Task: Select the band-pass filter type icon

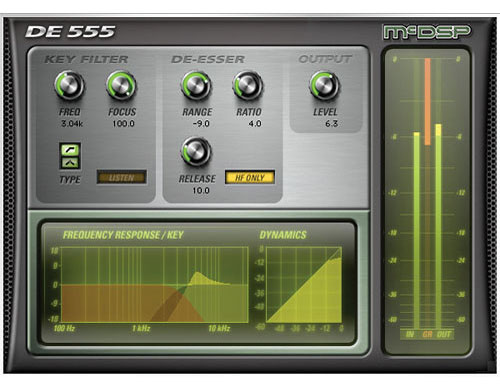Action: tap(70, 163)
